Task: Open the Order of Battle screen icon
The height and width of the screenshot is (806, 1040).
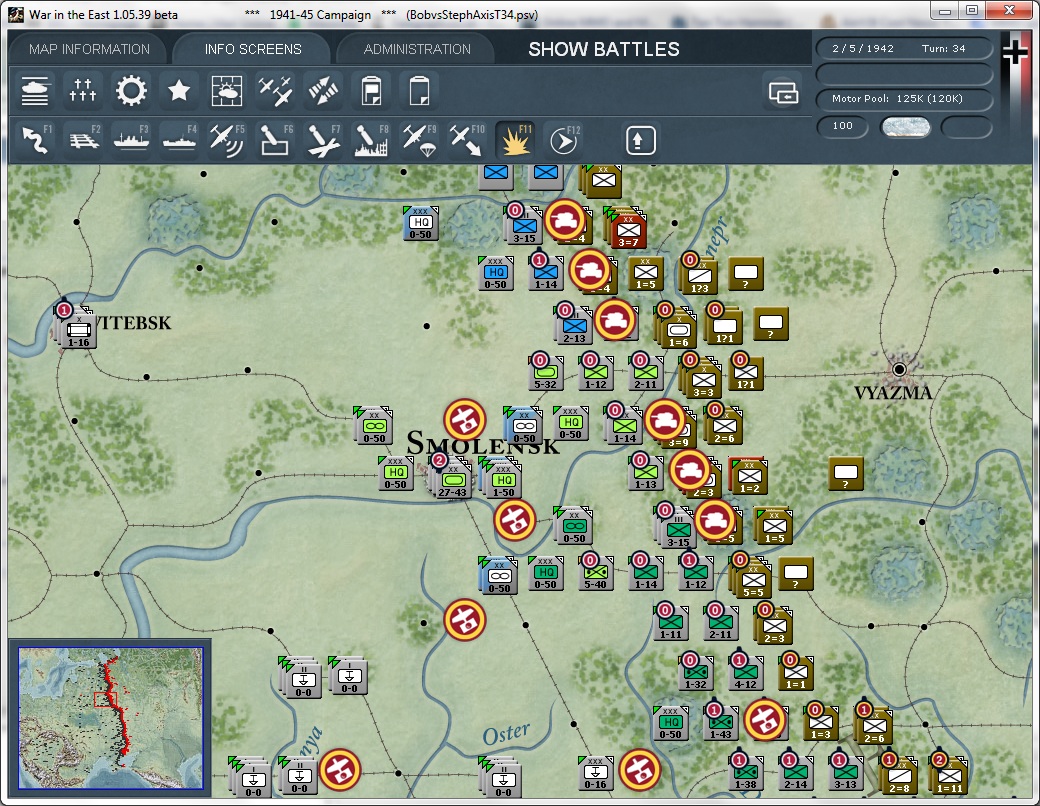Action: coord(34,91)
